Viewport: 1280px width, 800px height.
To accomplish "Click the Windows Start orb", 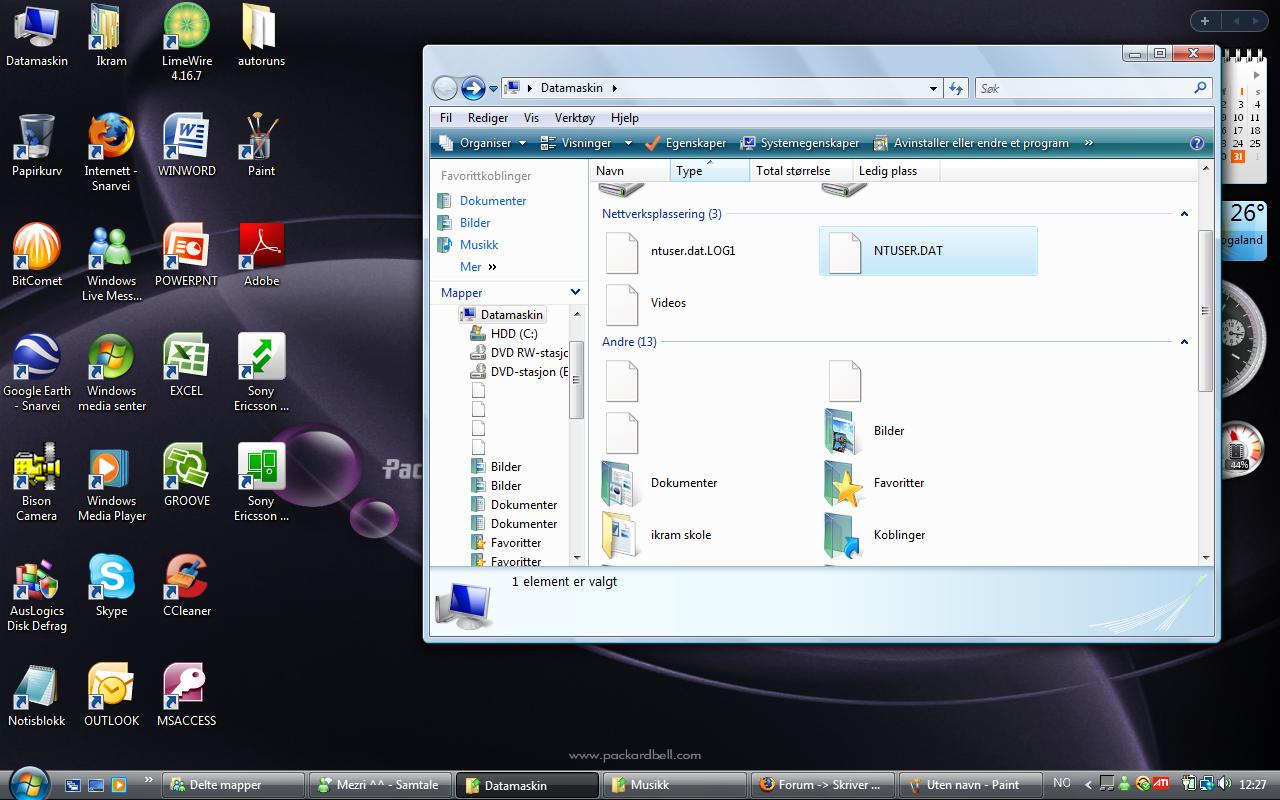I will pos(27,782).
